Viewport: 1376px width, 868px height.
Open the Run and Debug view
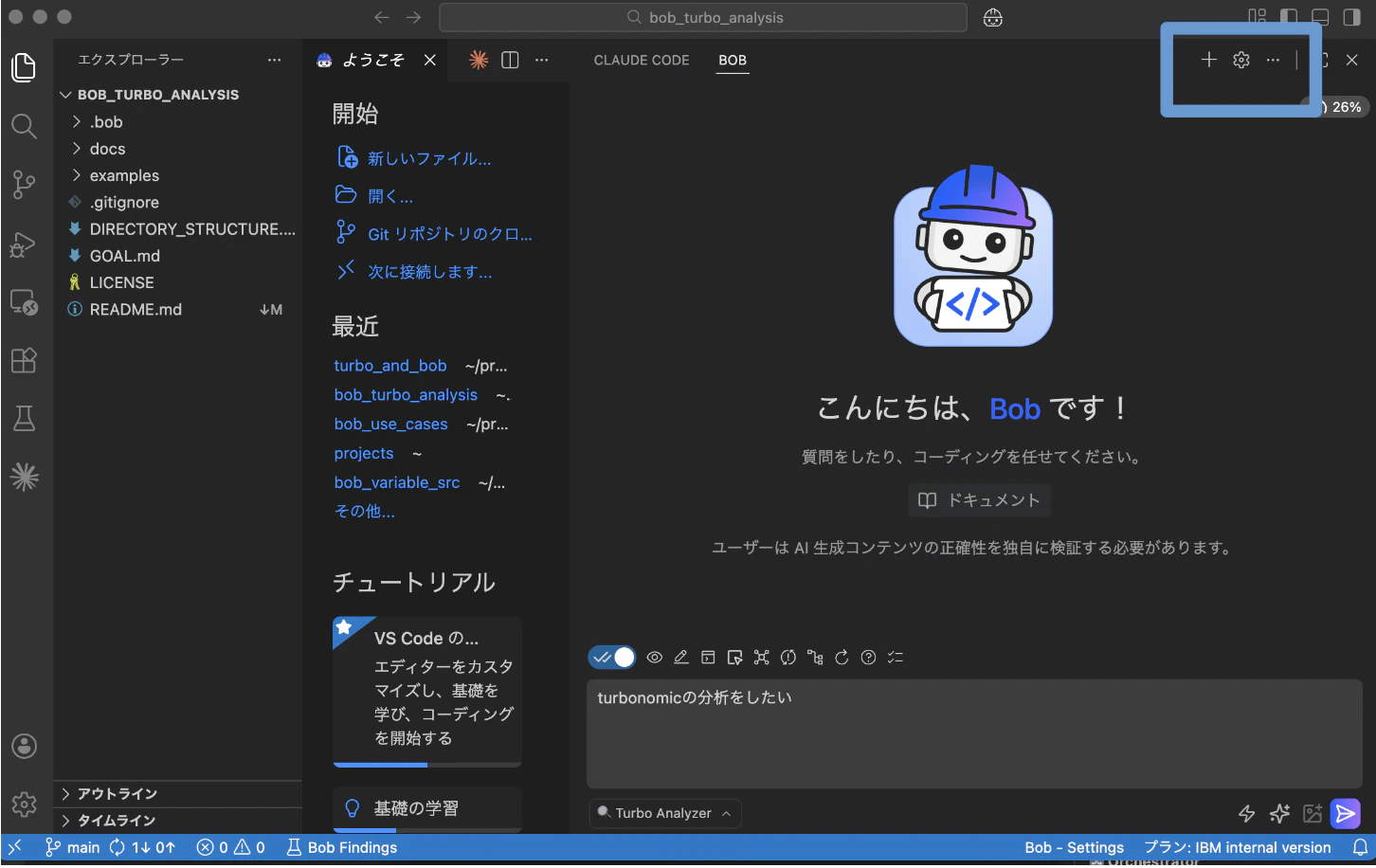pyautogui.click(x=24, y=244)
